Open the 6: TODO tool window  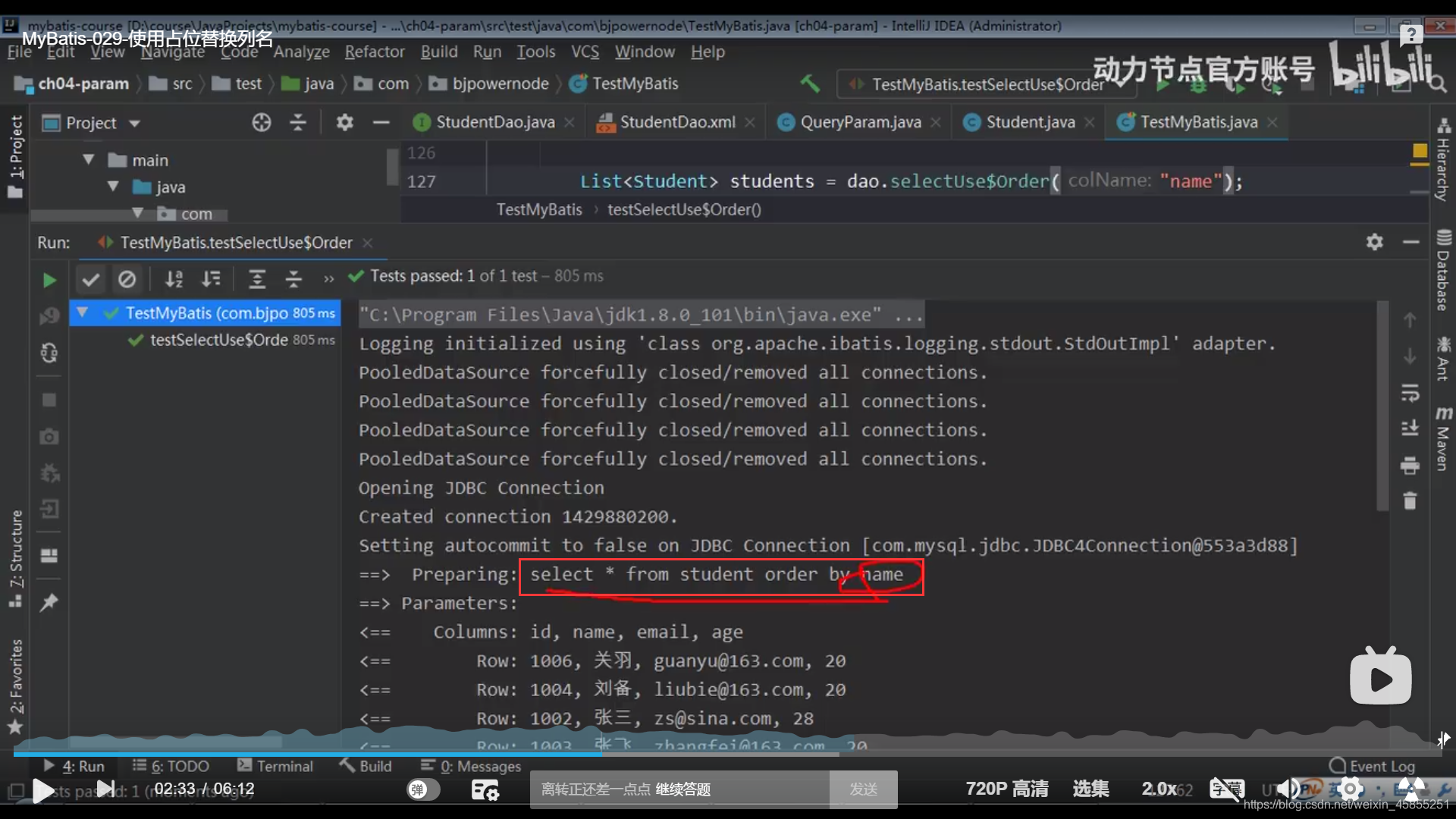171,766
